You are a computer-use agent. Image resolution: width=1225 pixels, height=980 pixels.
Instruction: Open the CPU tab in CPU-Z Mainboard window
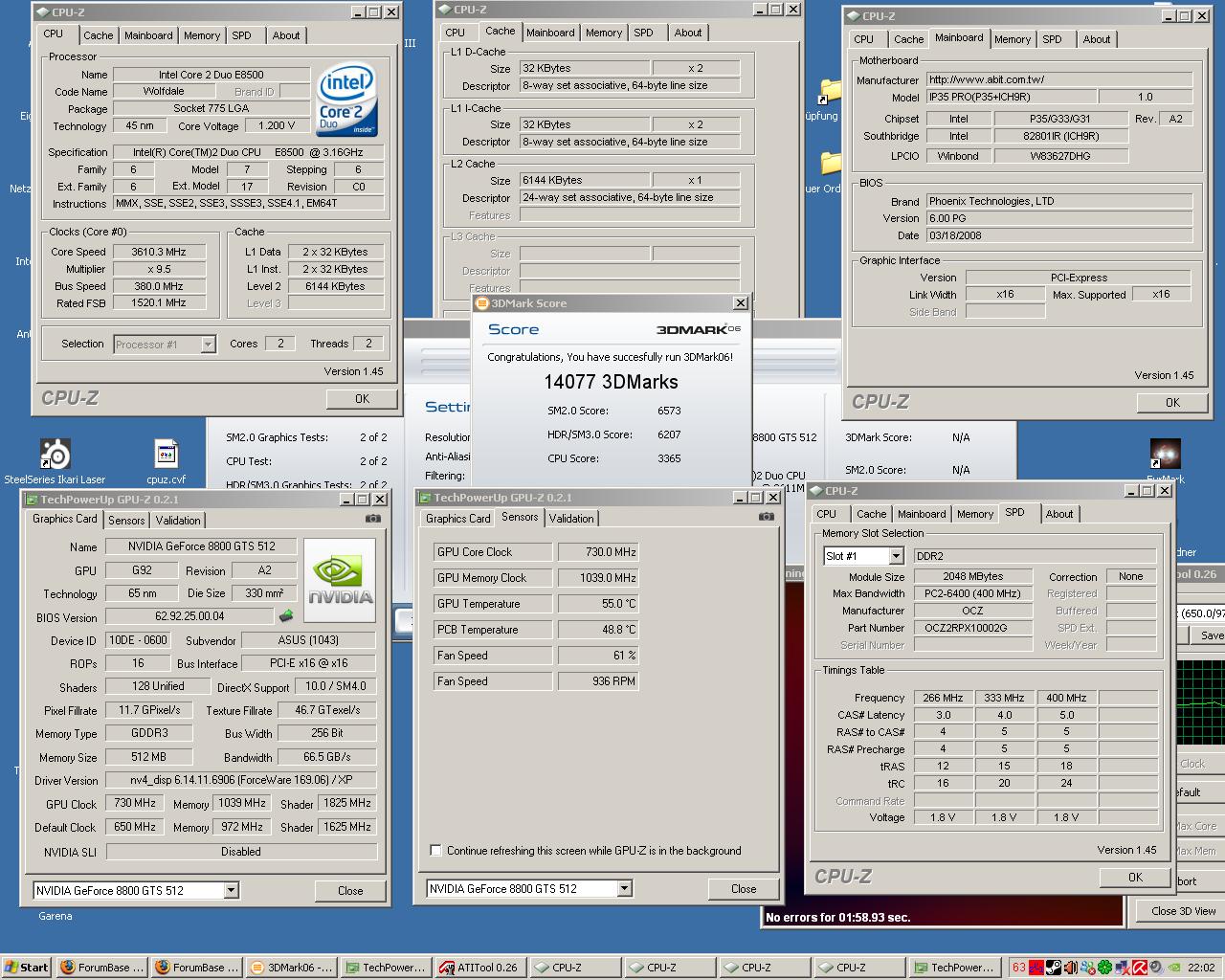[864, 39]
